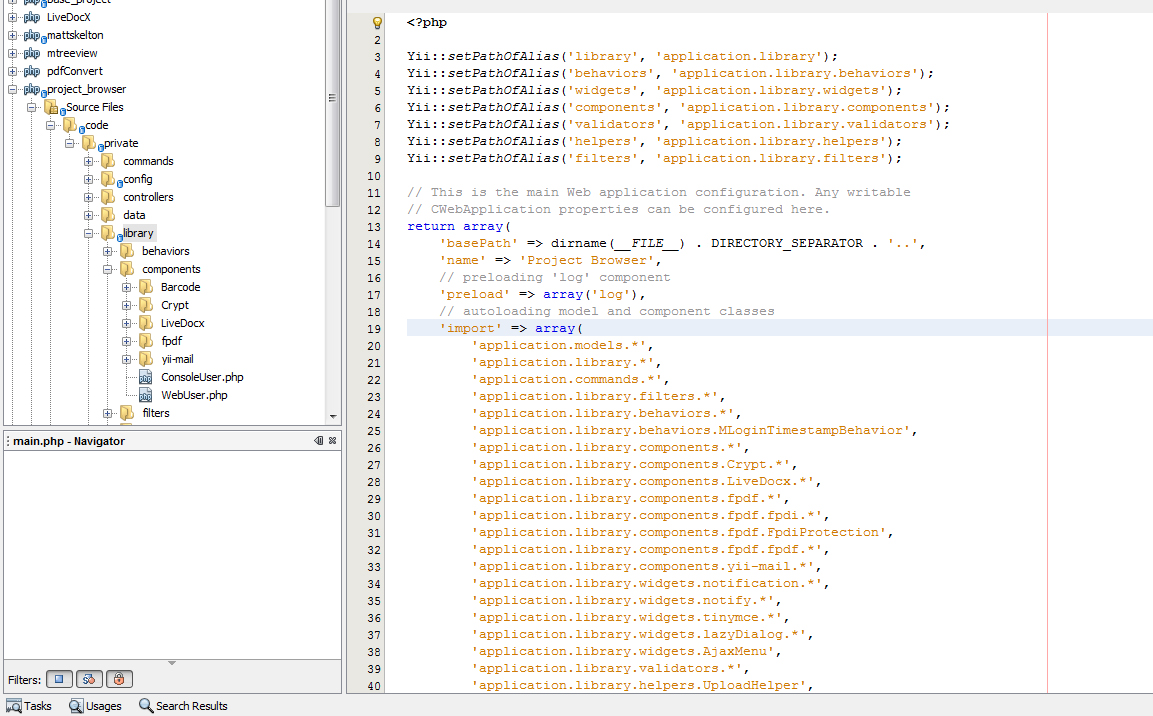The image size is (1153, 716).
Task: Switch to the Search Results tab
Action: 183,706
